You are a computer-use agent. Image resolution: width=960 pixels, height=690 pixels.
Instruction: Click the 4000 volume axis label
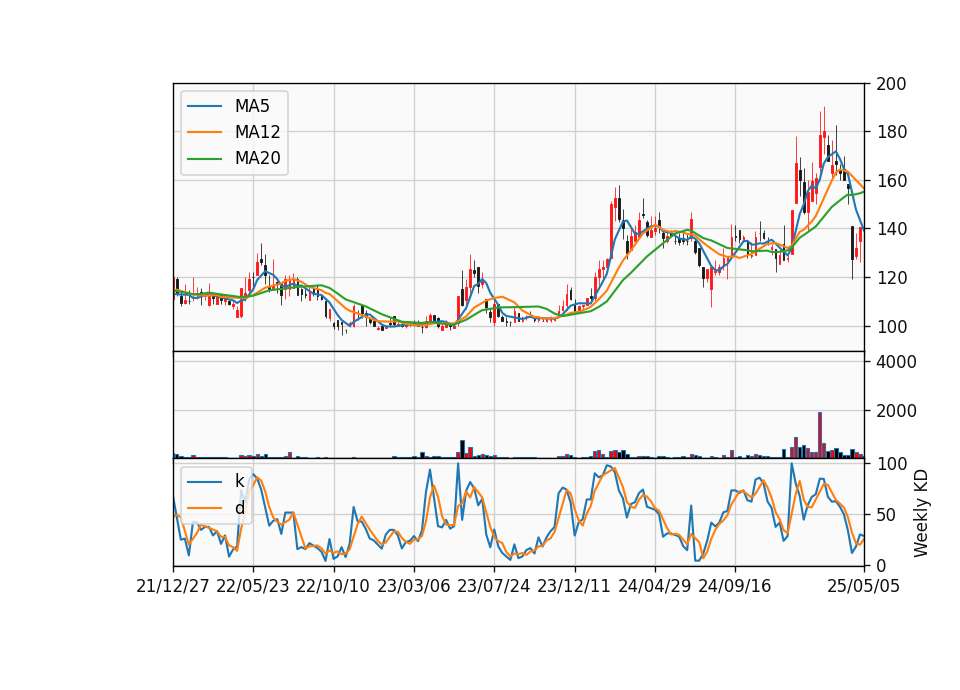pyautogui.click(x=896, y=362)
